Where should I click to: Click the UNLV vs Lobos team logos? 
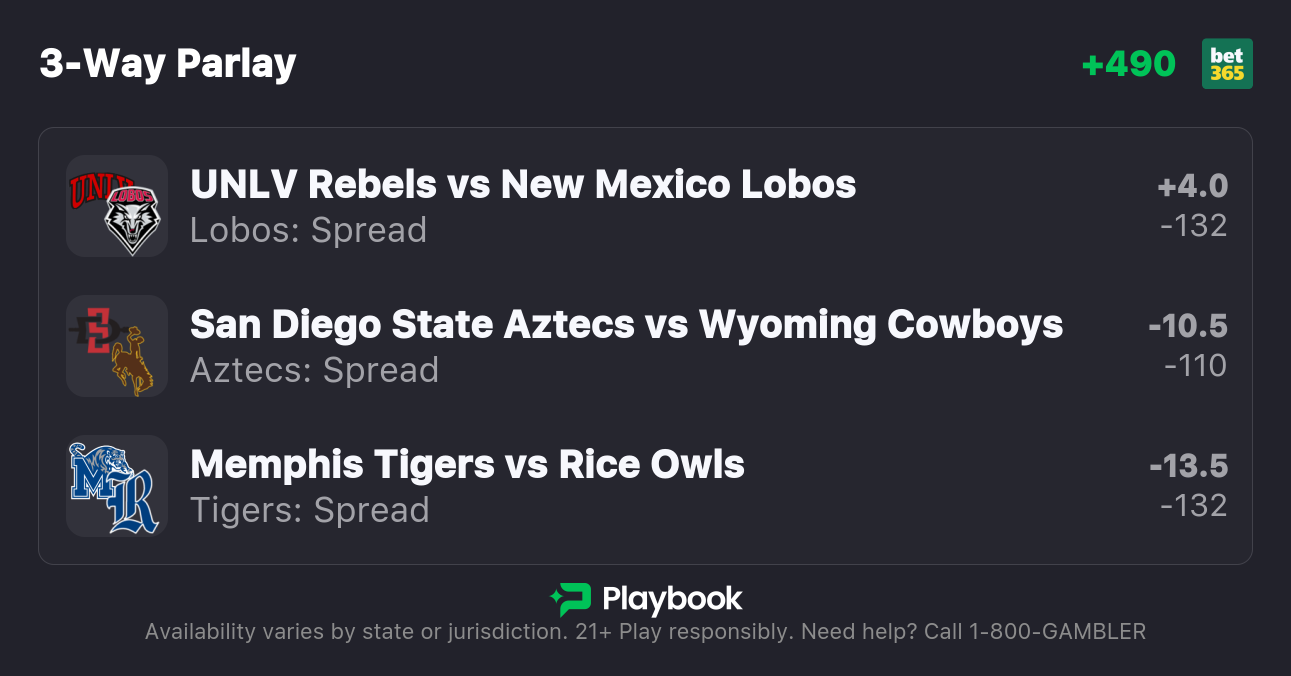[116, 206]
